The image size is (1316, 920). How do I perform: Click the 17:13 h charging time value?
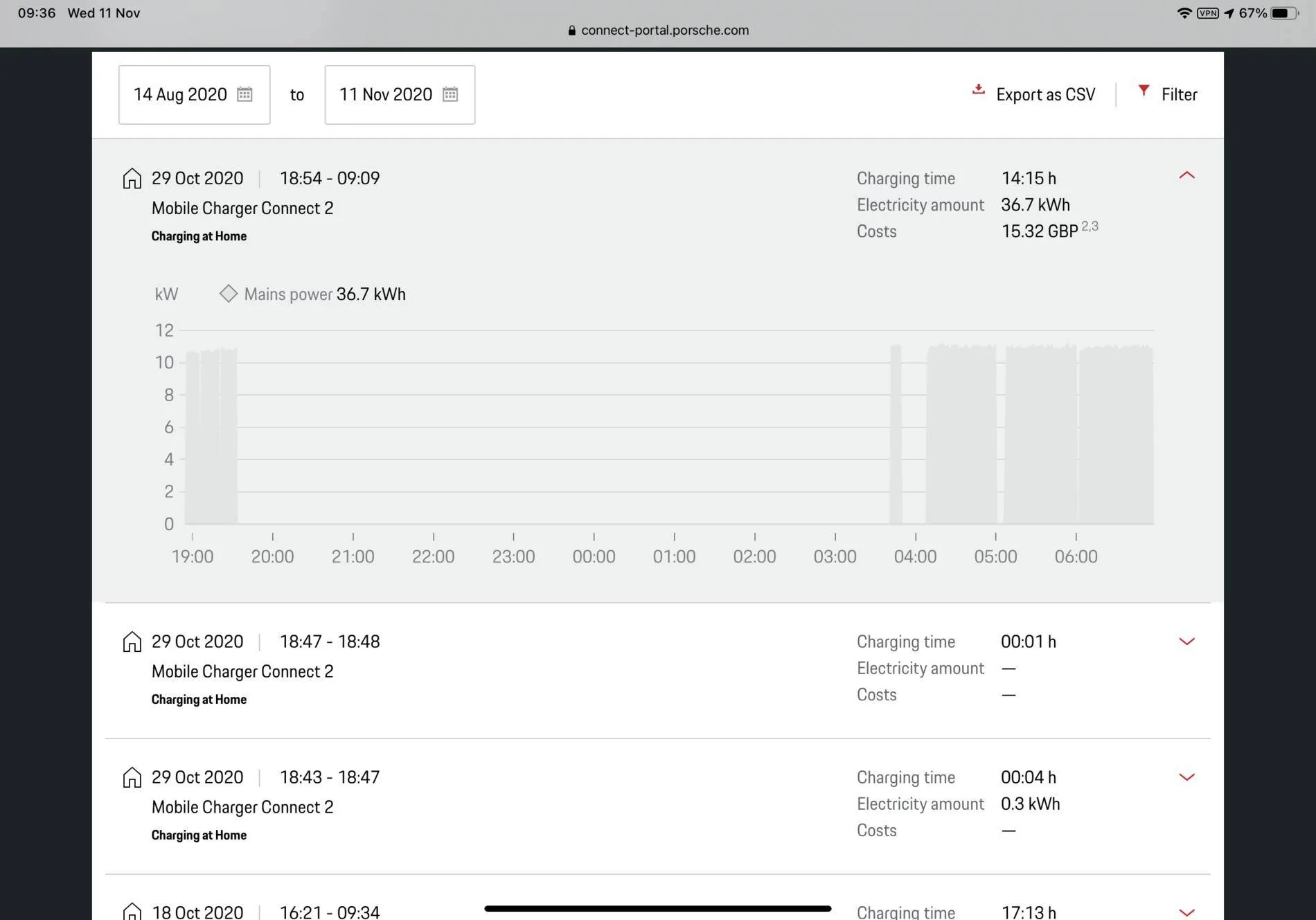[1029, 912]
